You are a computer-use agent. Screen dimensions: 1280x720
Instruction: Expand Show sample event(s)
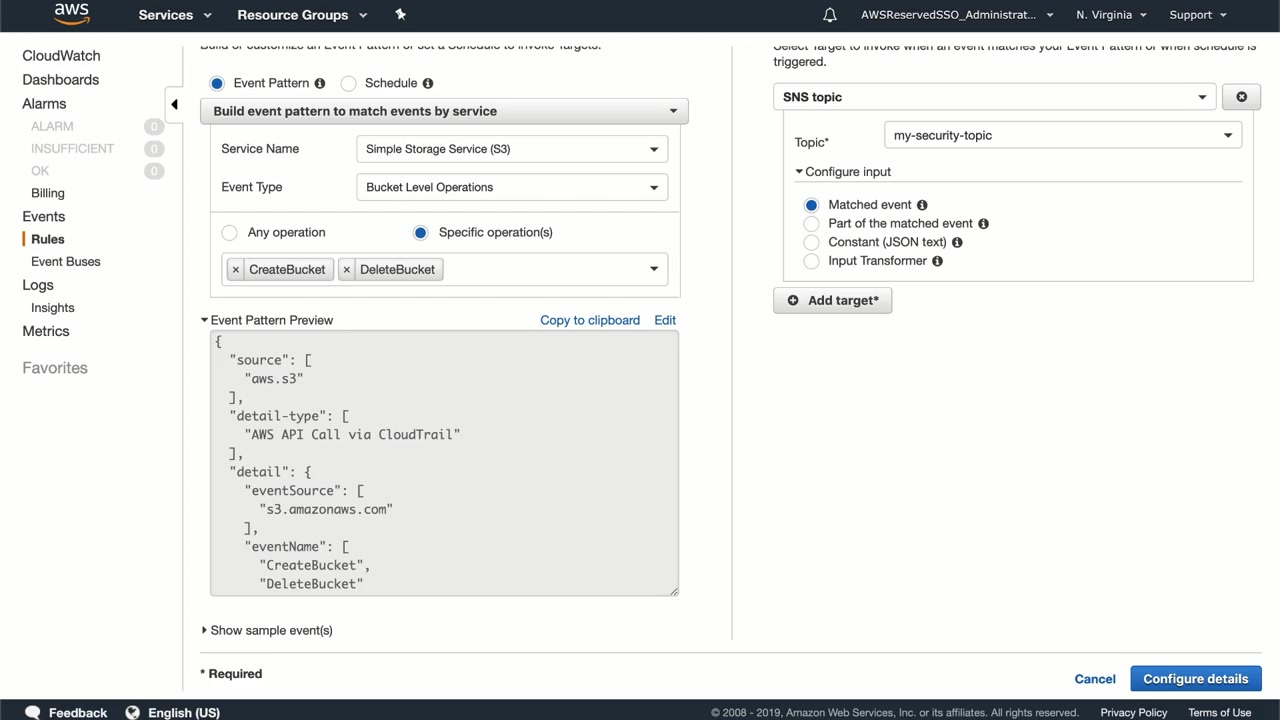pos(270,630)
